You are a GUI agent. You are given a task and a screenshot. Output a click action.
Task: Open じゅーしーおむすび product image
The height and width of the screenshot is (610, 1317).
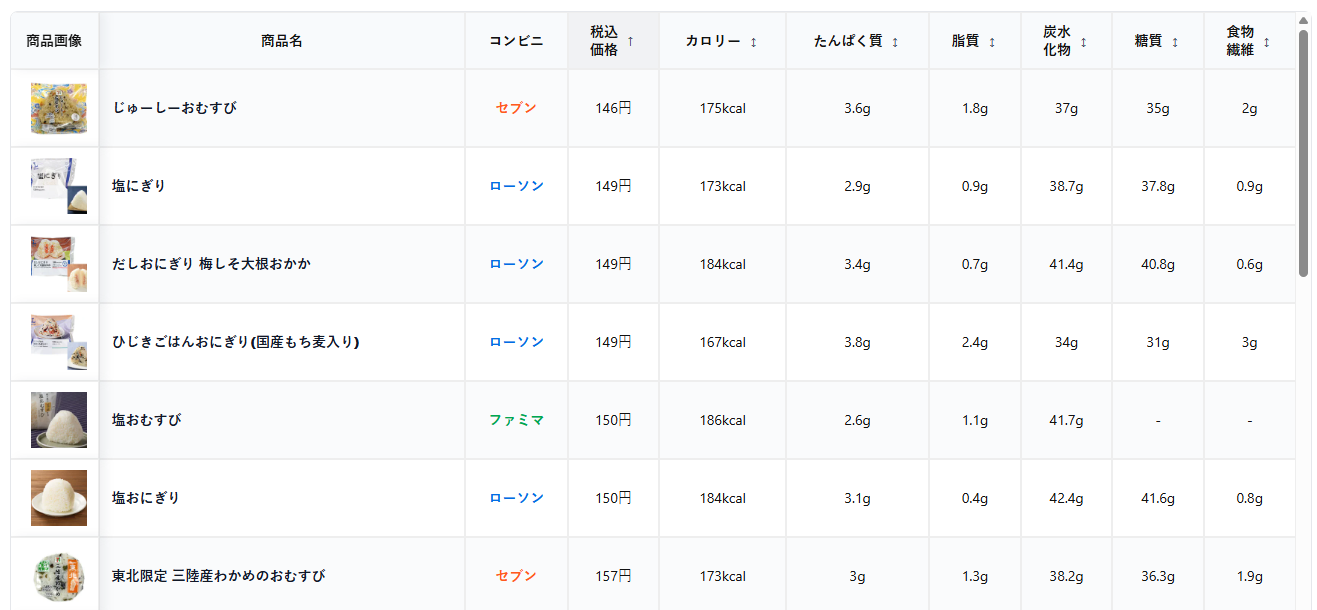[59, 108]
